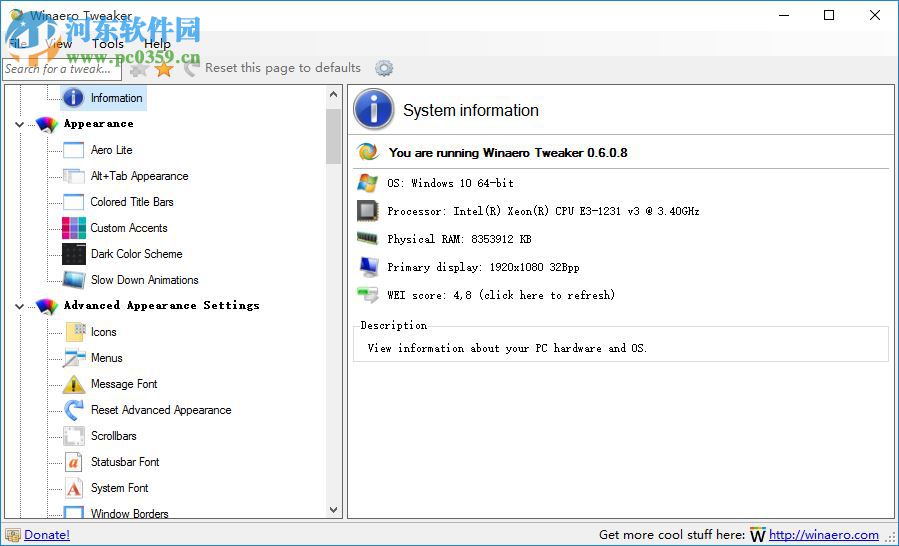Open the Help menu
Viewport: 899px width, 546px height.
point(157,44)
